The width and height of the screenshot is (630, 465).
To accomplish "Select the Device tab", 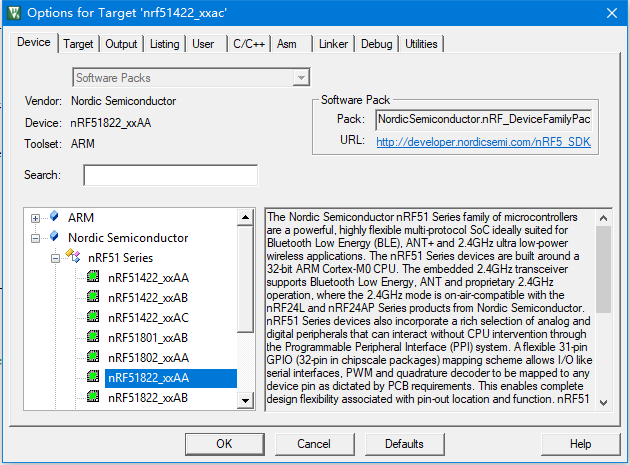I will (x=34, y=42).
